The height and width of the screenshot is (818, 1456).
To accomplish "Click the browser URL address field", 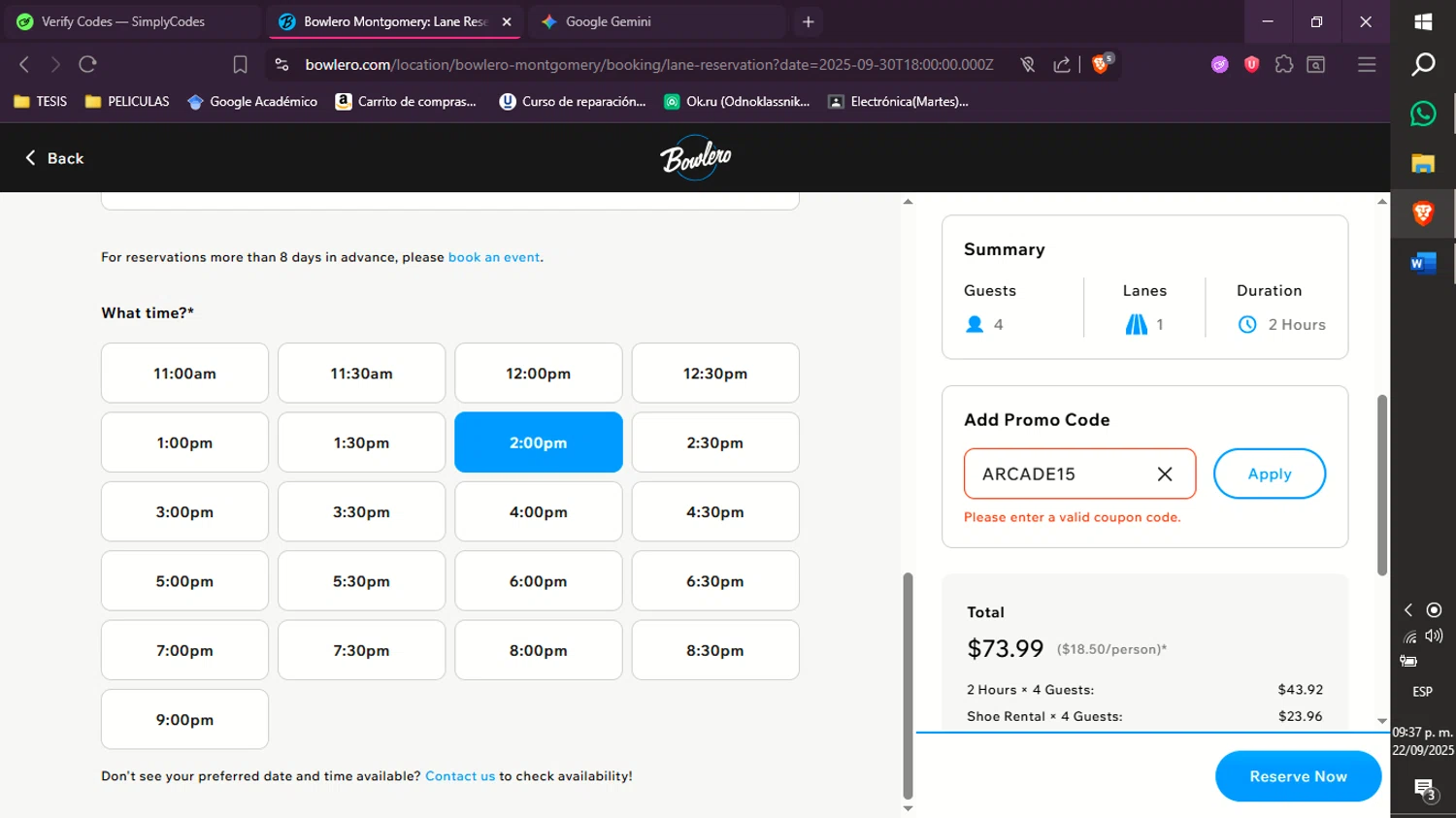I will pyautogui.click(x=648, y=64).
